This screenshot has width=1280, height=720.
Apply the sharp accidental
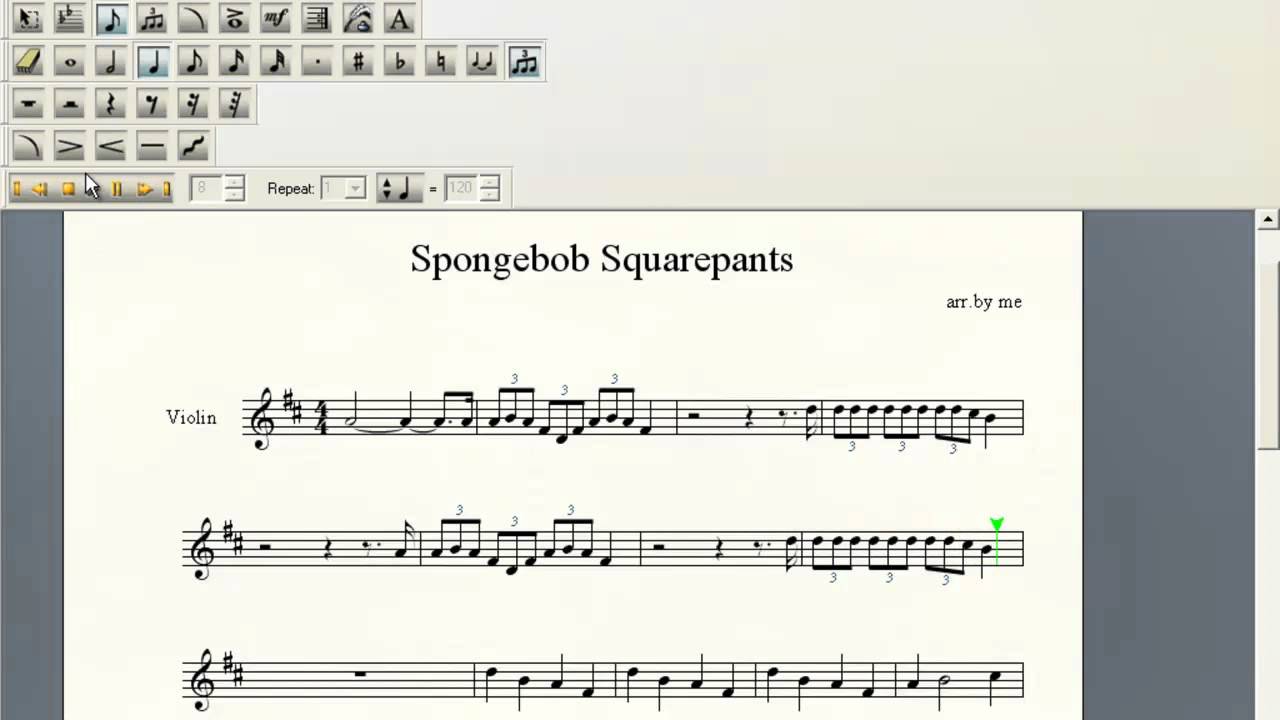[357, 62]
